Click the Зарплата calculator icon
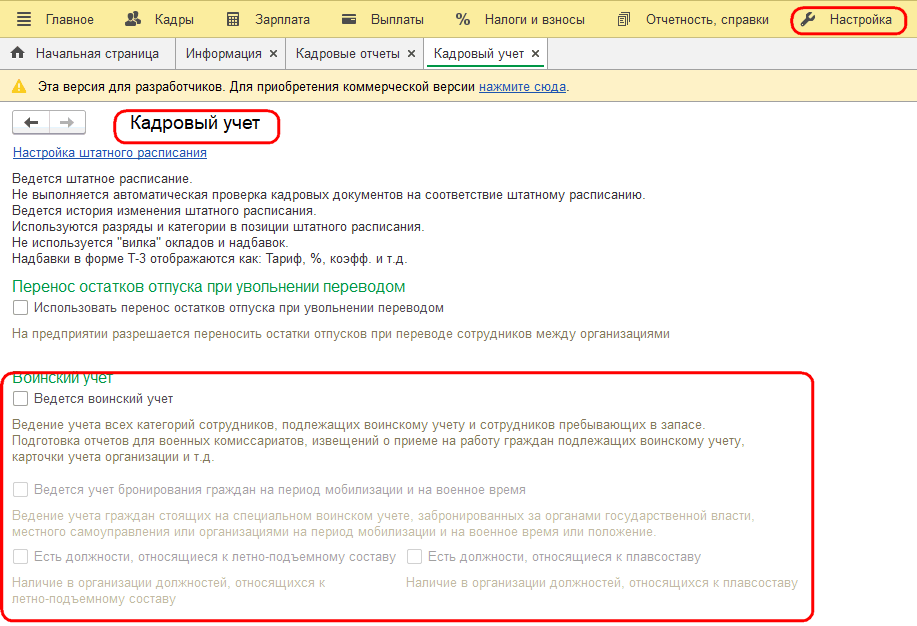 [233, 19]
